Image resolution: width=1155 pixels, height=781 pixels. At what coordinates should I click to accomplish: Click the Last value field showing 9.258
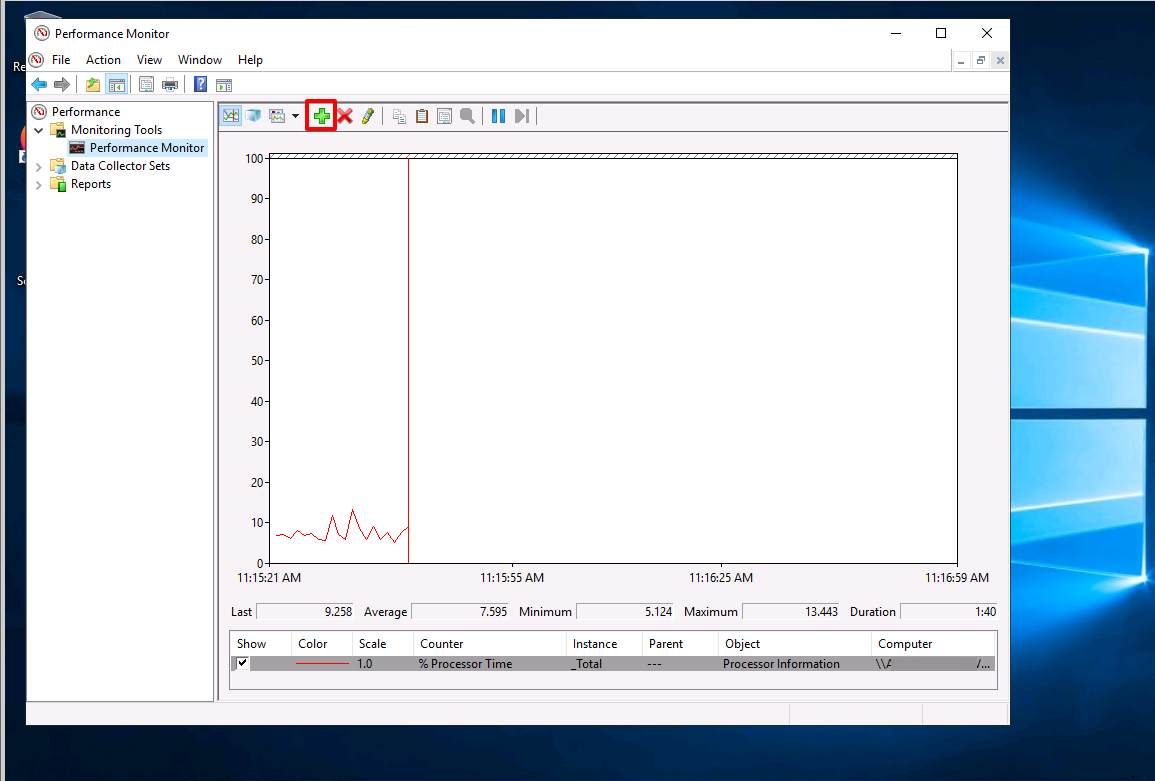pyautogui.click(x=305, y=612)
